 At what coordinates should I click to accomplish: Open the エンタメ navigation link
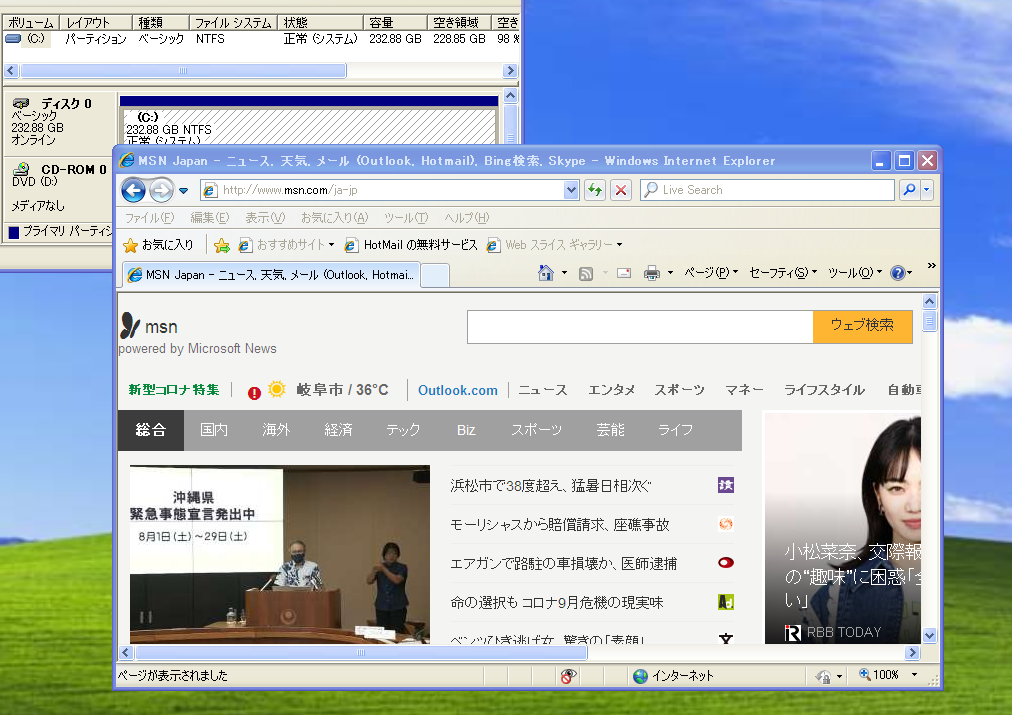pos(611,390)
